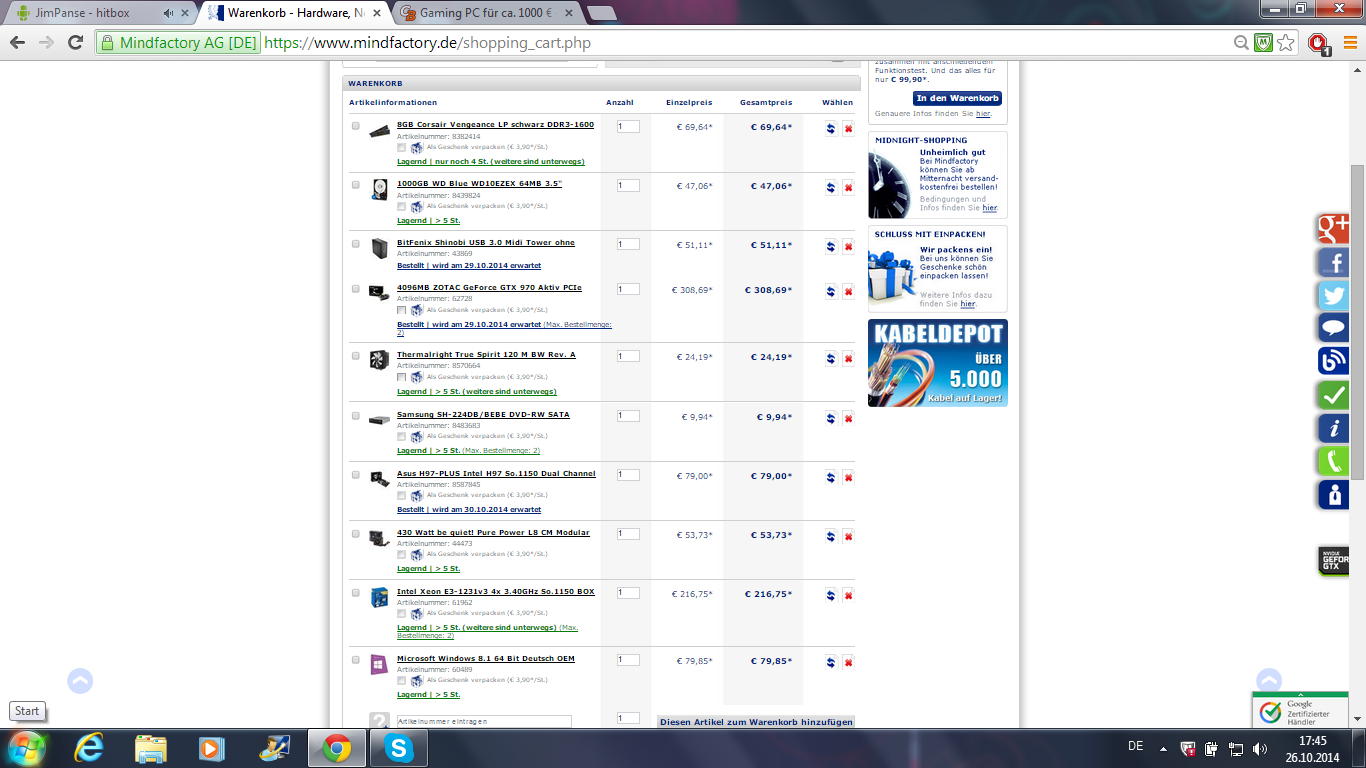Click quantity field for Samsung DVD-RW

[x=628, y=415]
